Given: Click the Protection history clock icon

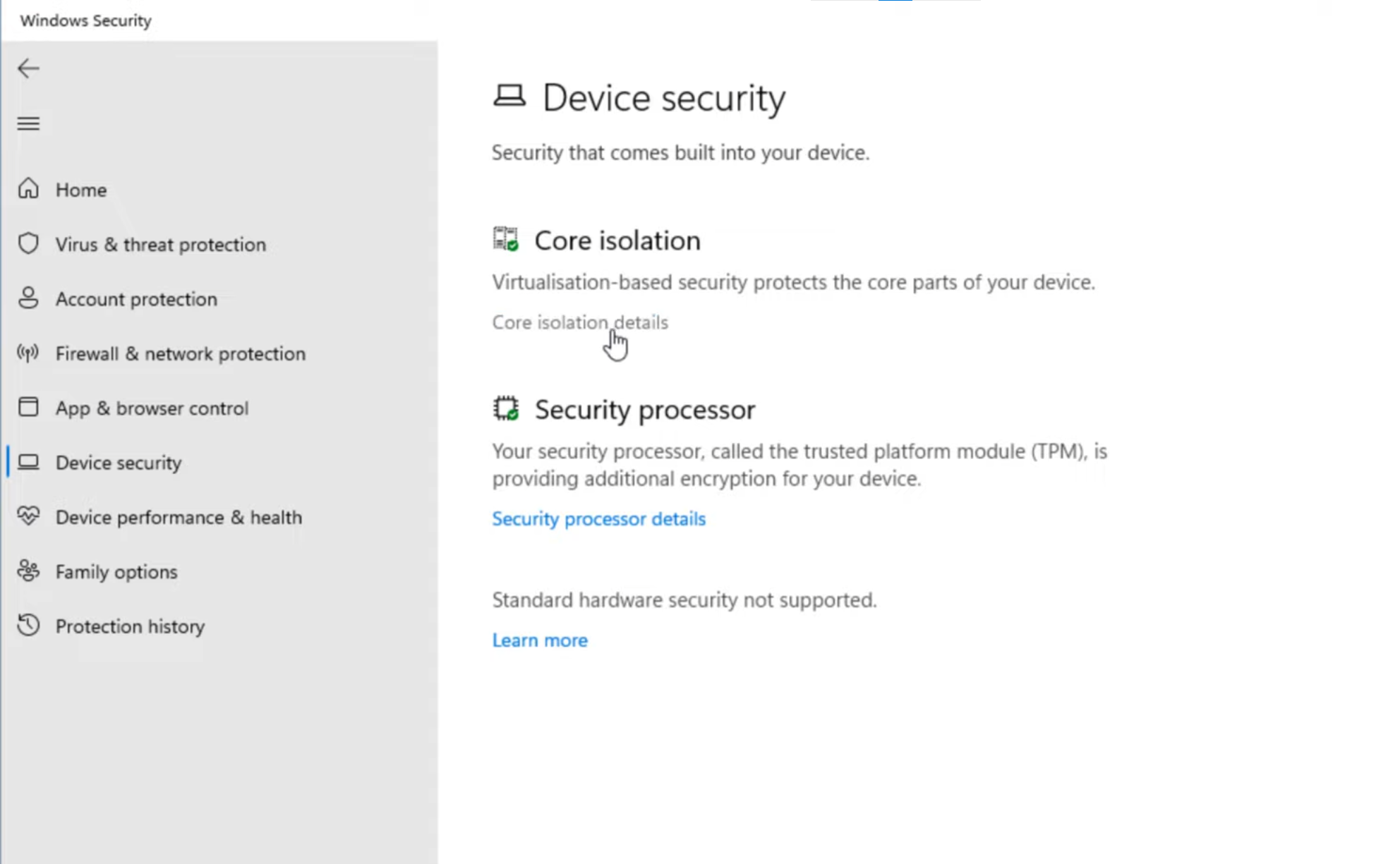Looking at the screenshot, I should click(x=28, y=625).
